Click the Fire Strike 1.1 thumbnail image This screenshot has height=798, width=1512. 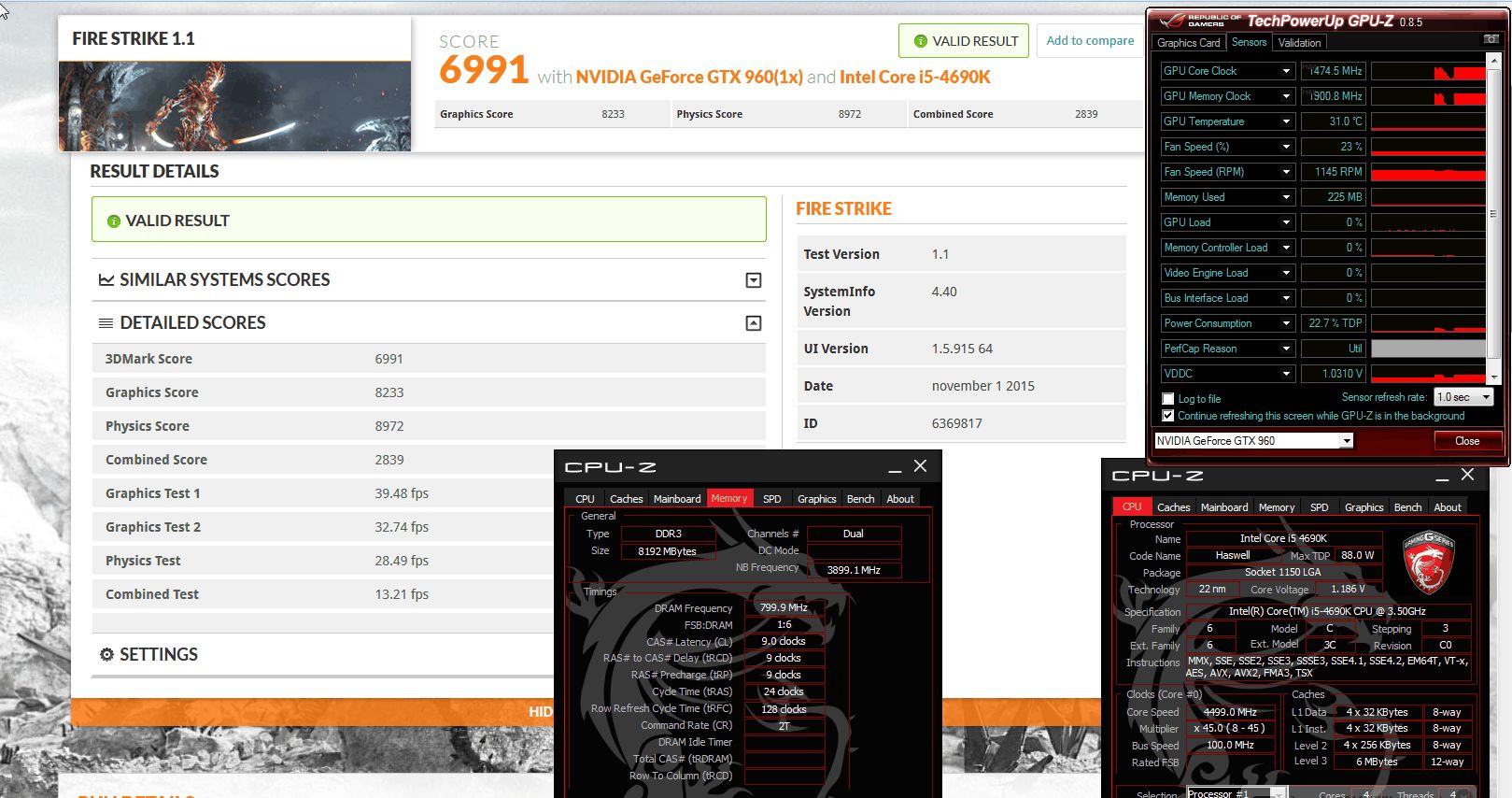click(234, 106)
